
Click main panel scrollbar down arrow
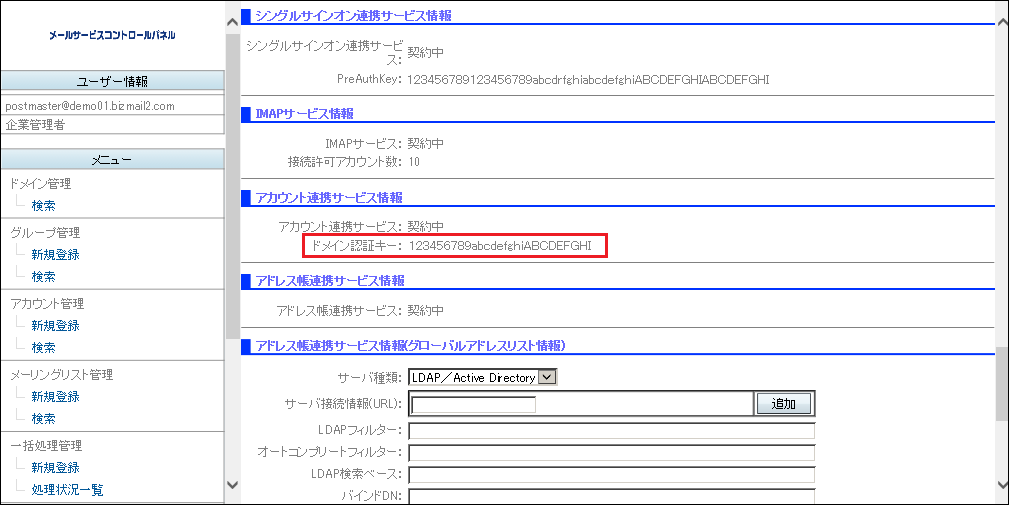(1002, 484)
